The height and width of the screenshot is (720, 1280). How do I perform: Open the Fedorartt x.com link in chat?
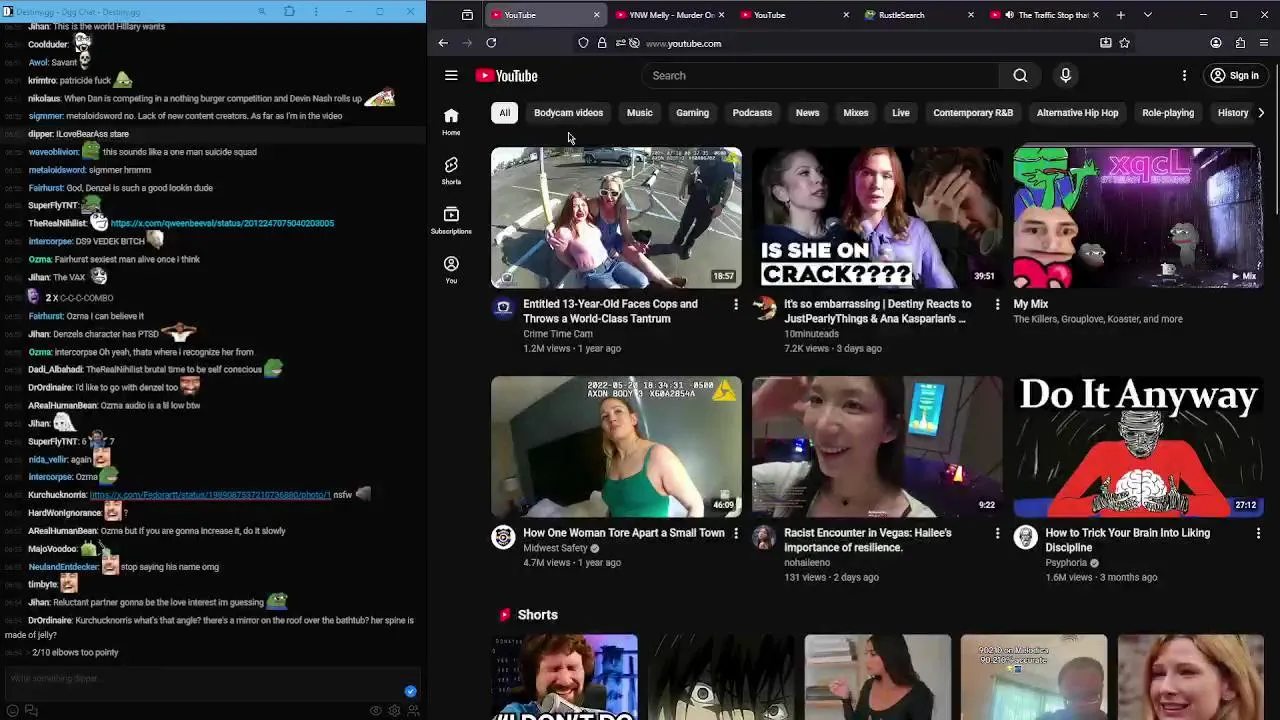210,495
